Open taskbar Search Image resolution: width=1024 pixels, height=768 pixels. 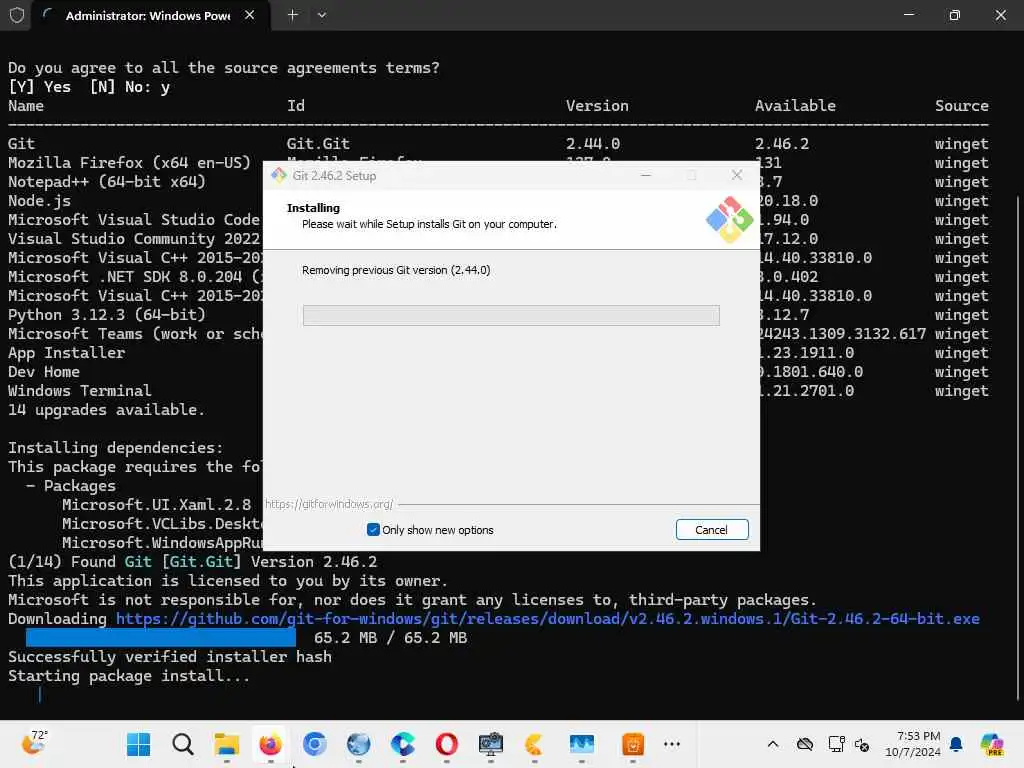point(183,744)
